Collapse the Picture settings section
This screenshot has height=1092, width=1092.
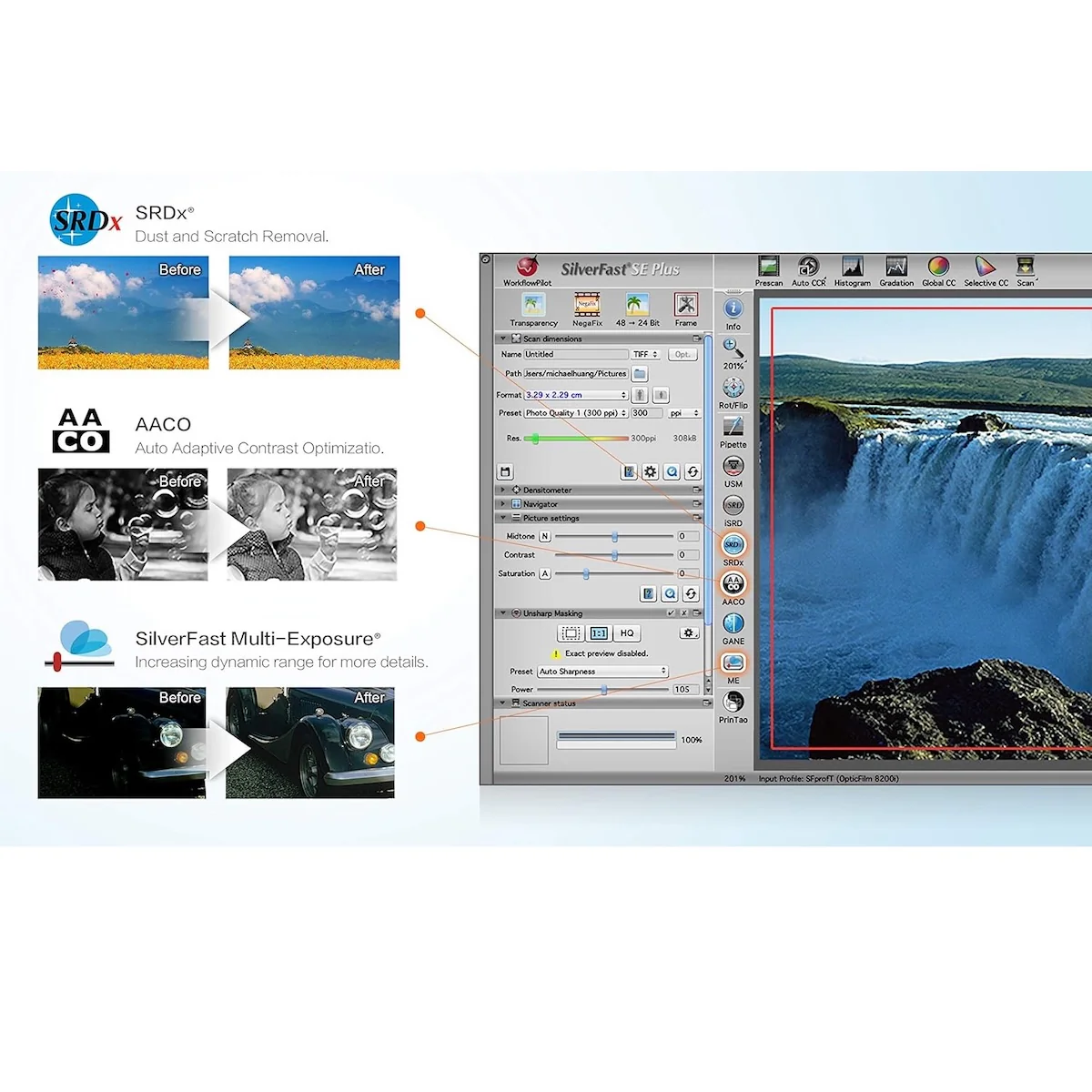point(502,518)
